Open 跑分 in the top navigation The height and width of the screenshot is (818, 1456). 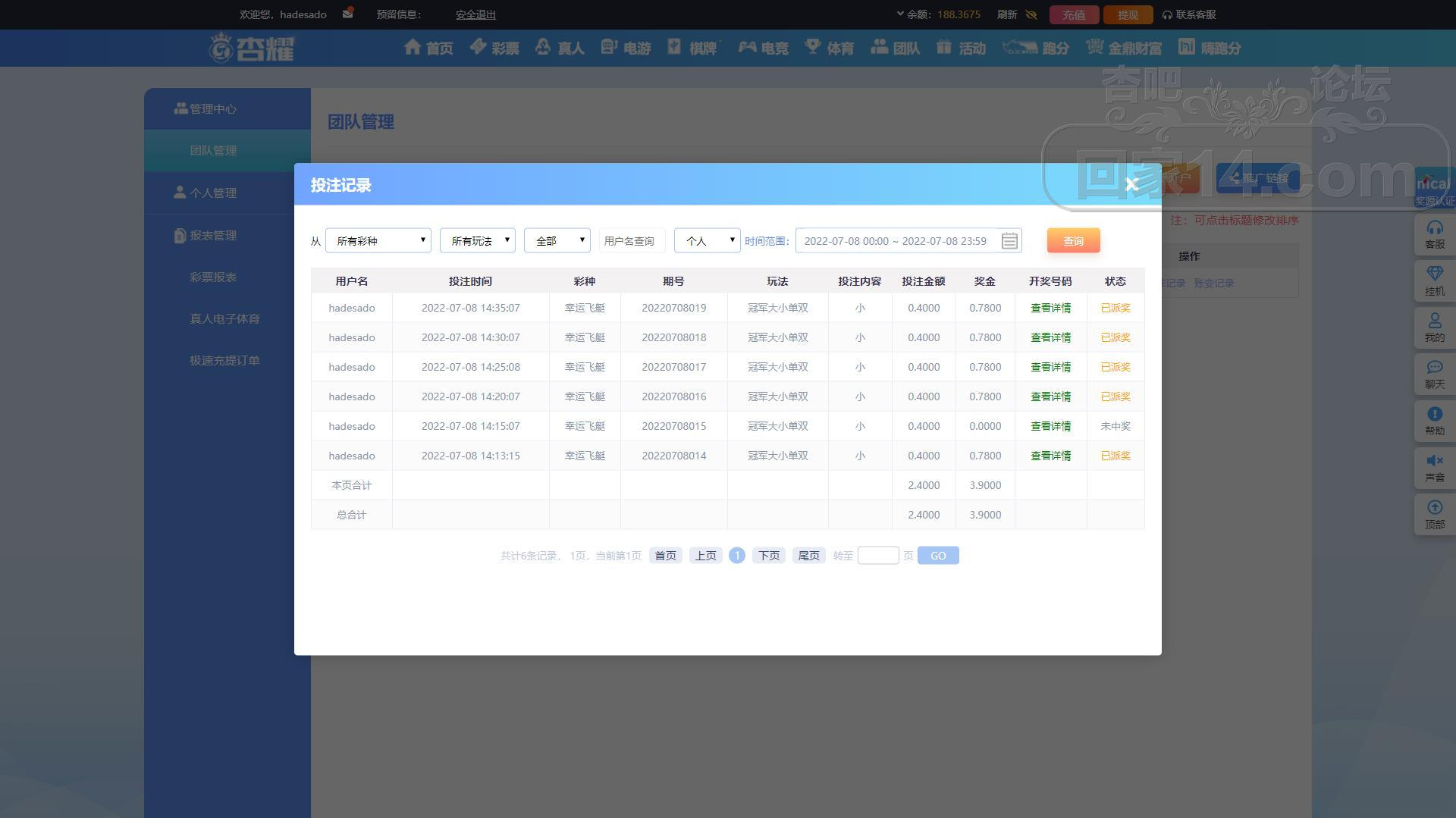coord(1036,48)
